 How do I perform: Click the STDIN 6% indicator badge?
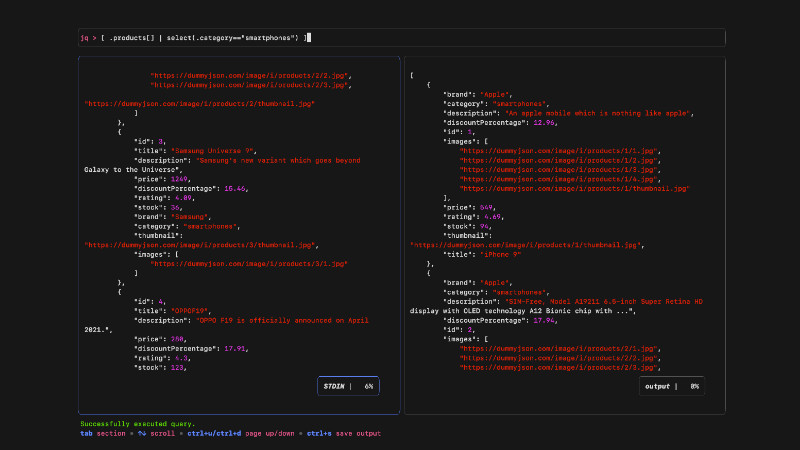pyautogui.click(x=348, y=386)
